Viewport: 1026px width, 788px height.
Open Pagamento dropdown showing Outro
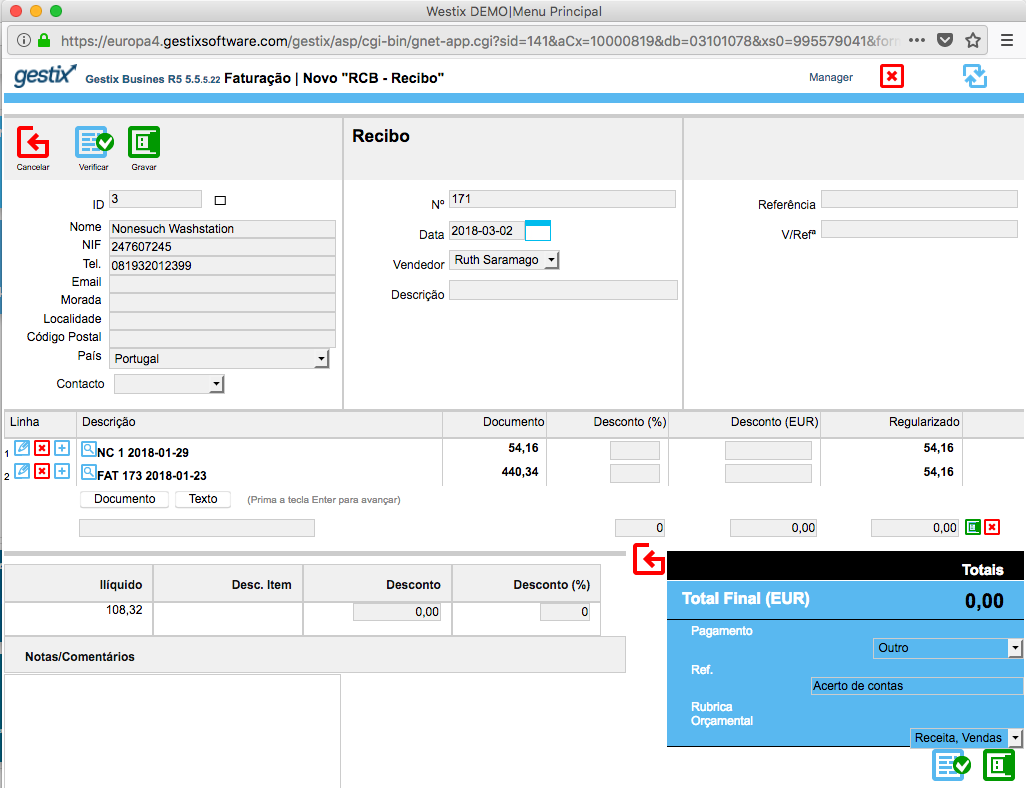click(x=947, y=648)
